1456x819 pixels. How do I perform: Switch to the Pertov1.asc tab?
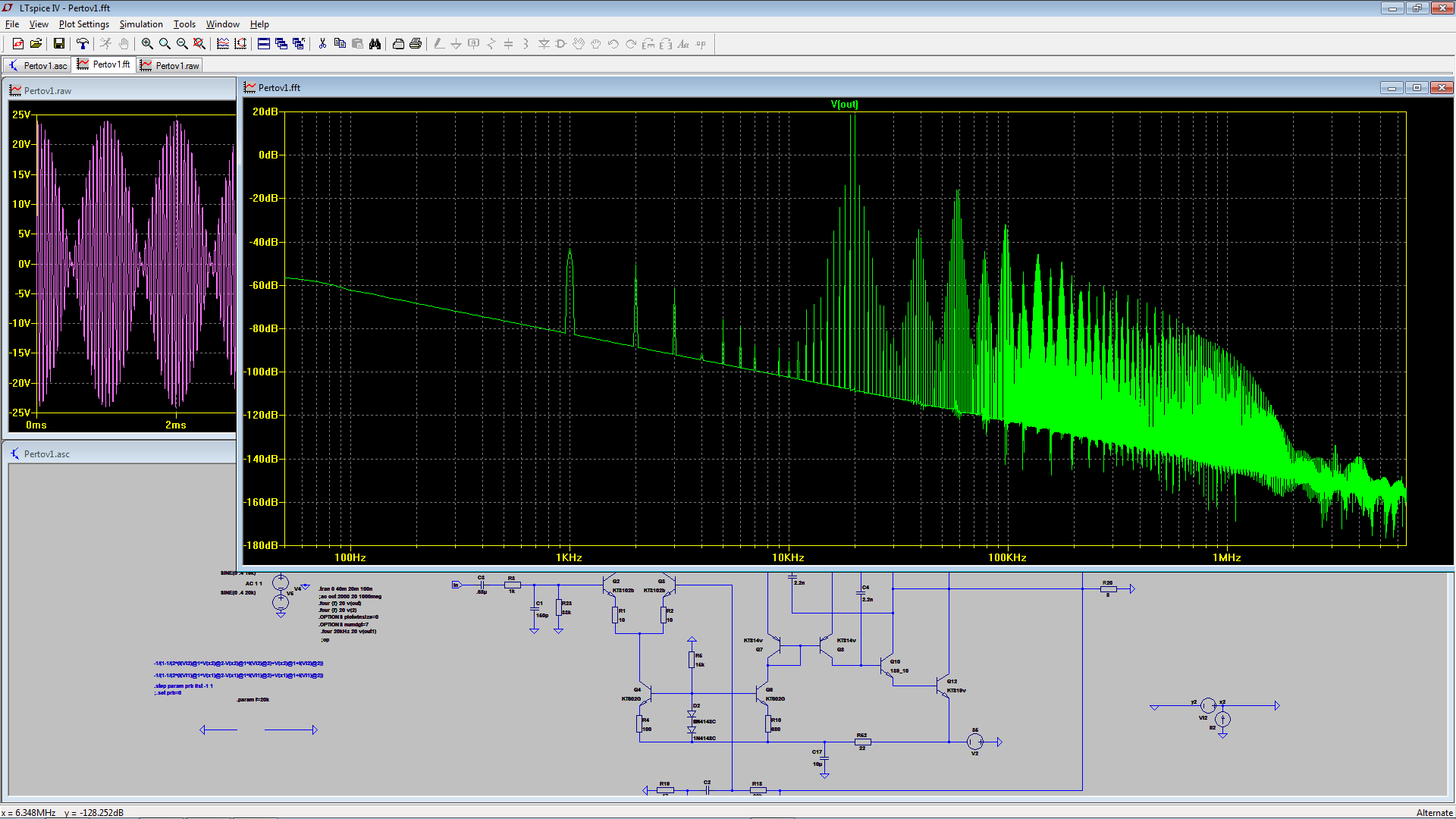(38, 66)
